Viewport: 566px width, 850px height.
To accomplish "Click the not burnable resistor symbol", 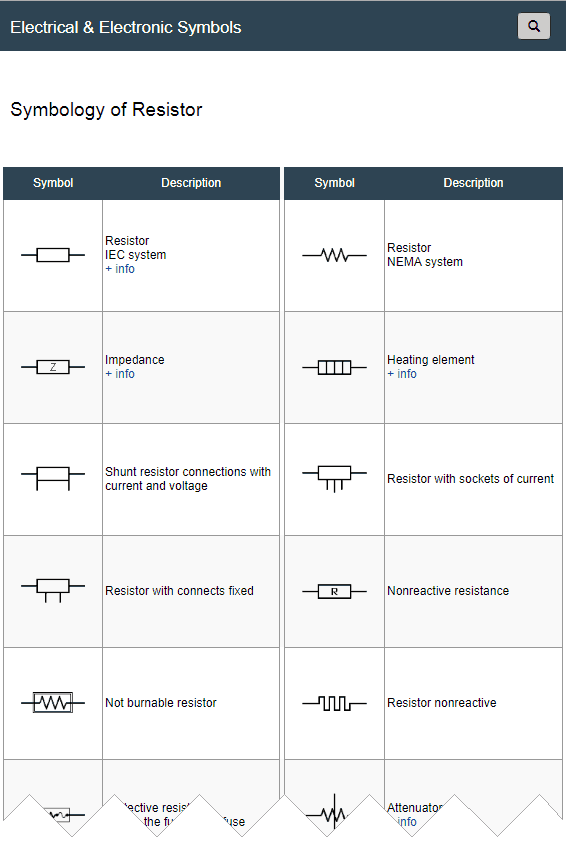I will pos(53,703).
